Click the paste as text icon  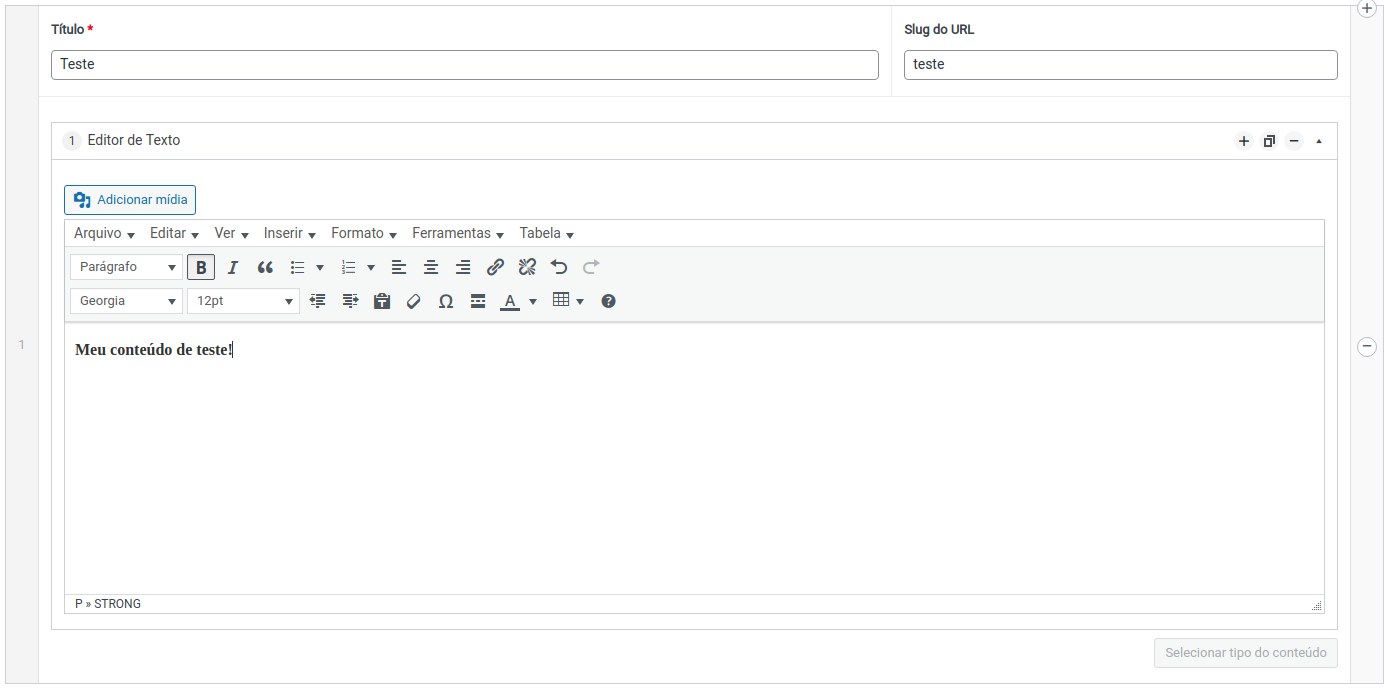(x=382, y=301)
